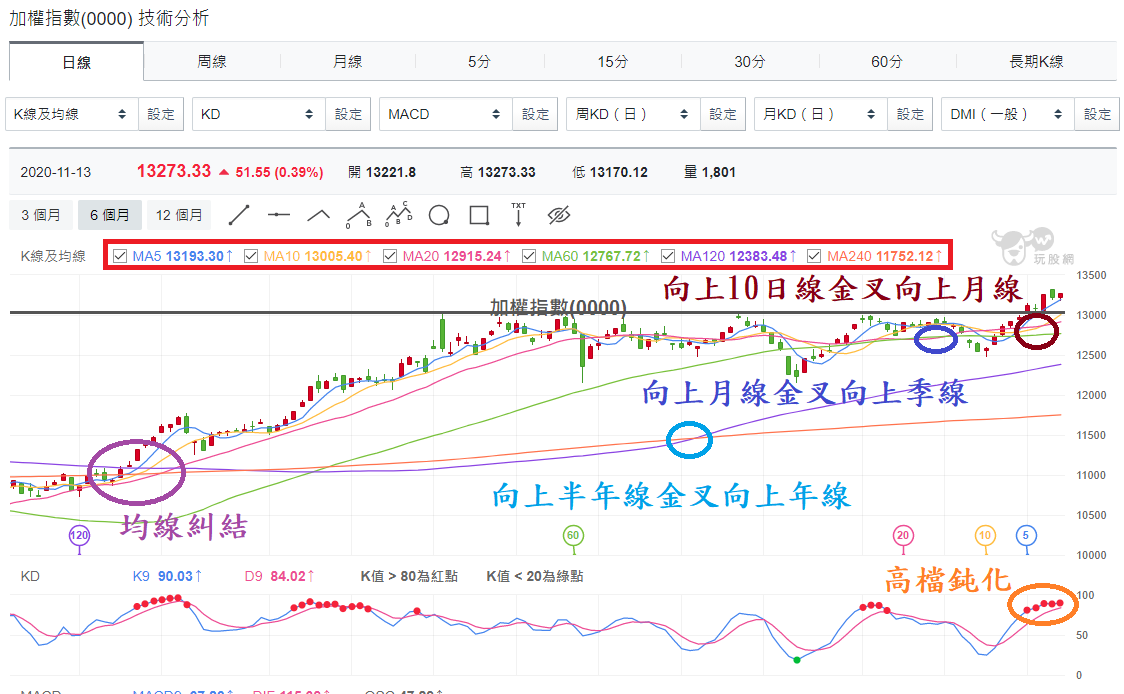Click the MA10 13005.40 value label

[x=318, y=256]
